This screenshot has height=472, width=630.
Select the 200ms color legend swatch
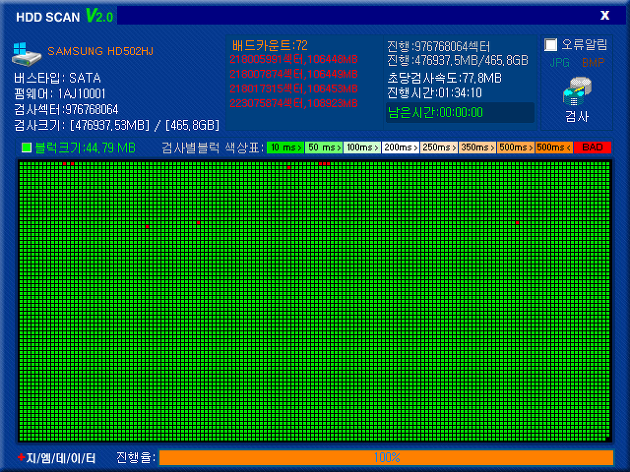tap(400, 147)
